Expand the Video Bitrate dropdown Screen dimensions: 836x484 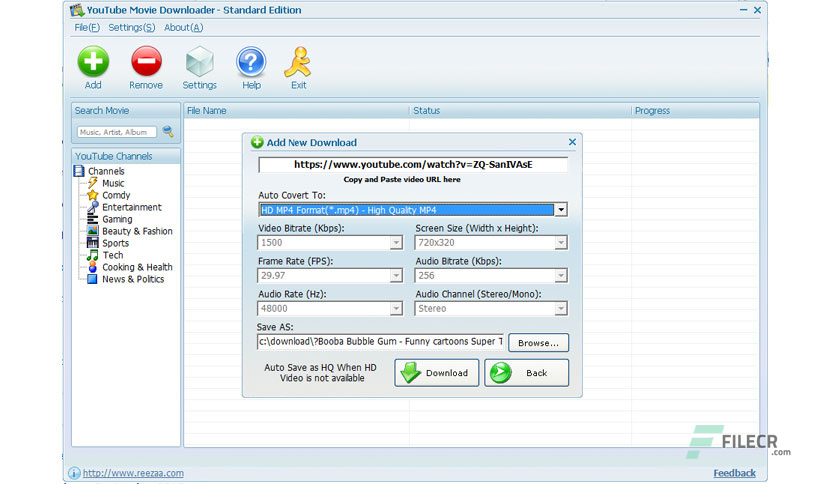tap(396, 243)
